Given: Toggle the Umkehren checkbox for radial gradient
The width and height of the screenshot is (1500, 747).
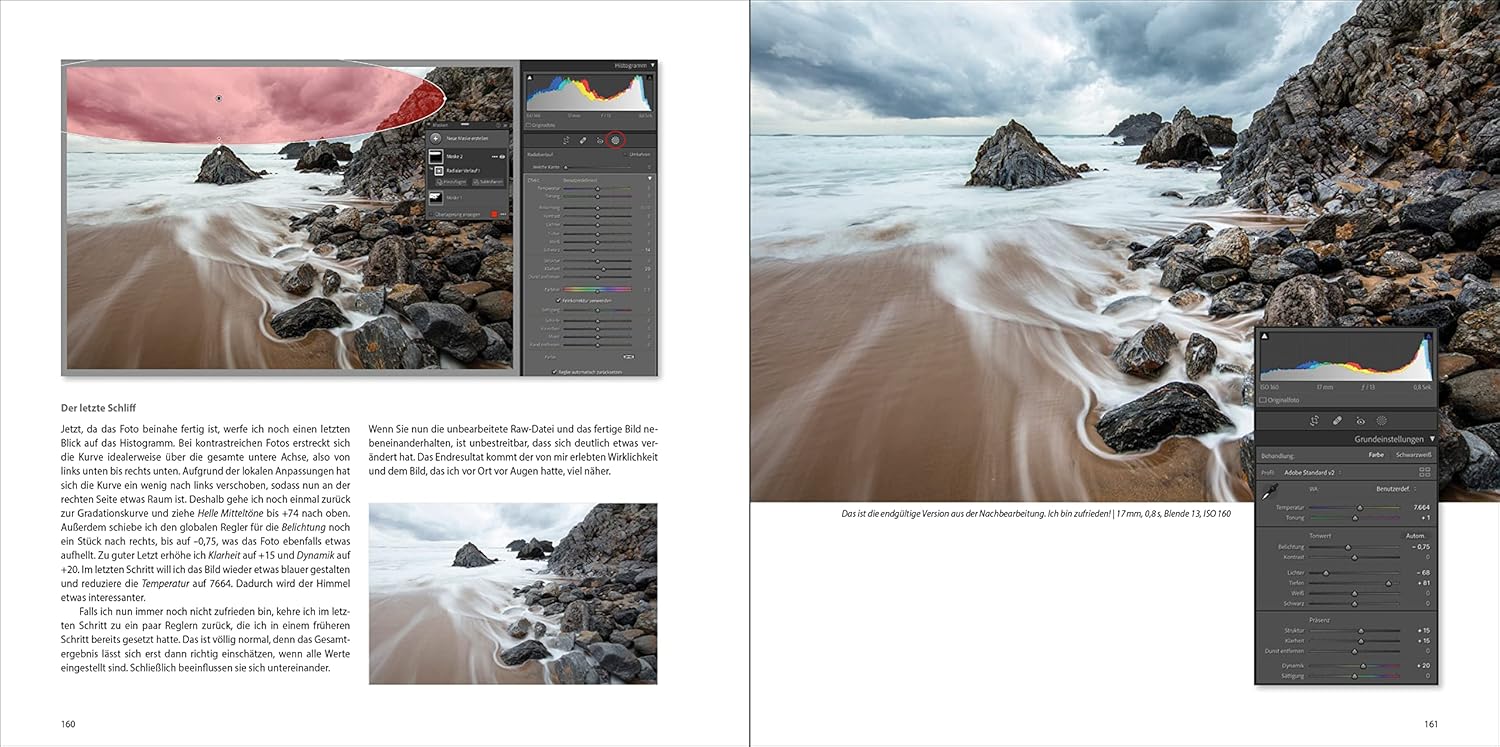Looking at the screenshot, I should (626, 154).
